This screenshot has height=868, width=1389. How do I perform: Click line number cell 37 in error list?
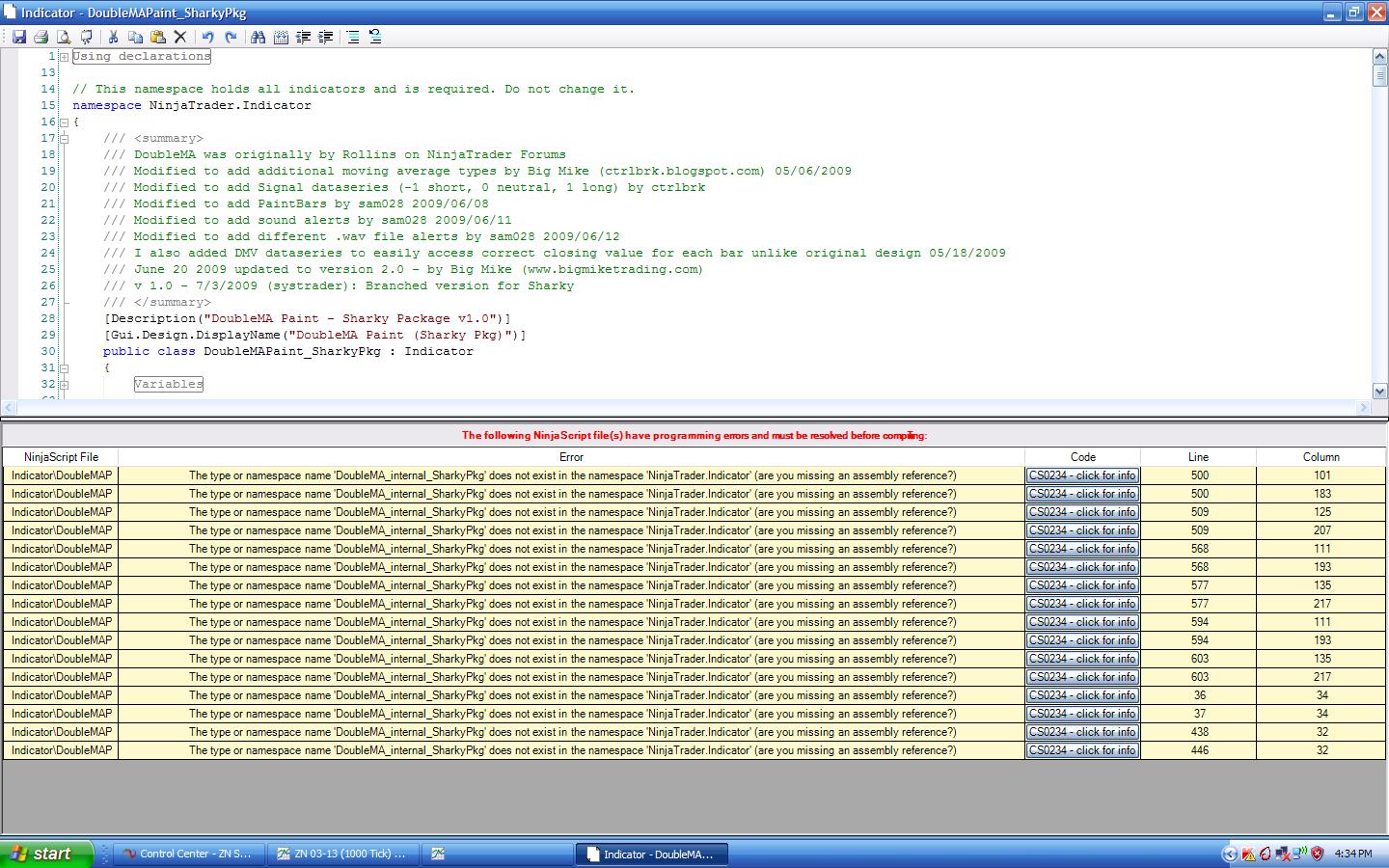[x=1199, y=714]
